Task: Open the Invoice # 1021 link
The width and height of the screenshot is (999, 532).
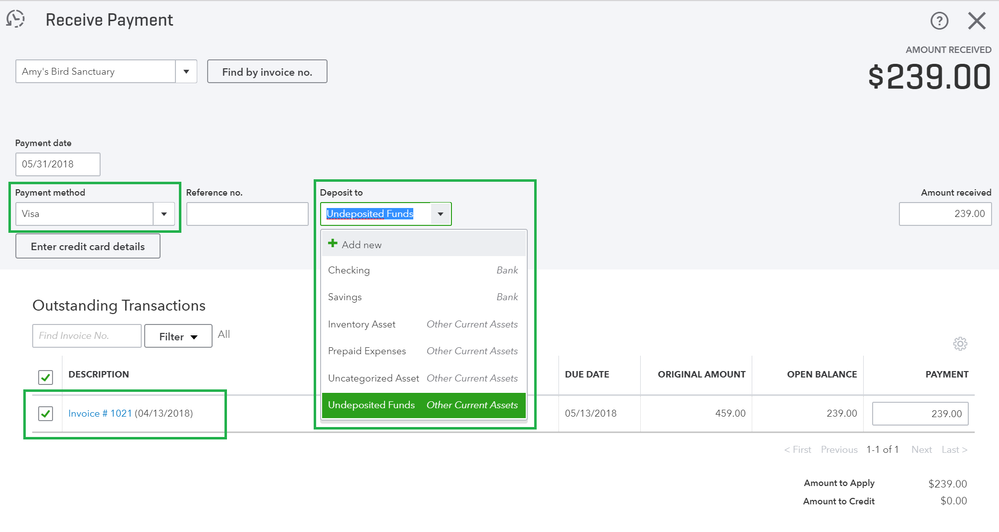Action: point(100,413)
